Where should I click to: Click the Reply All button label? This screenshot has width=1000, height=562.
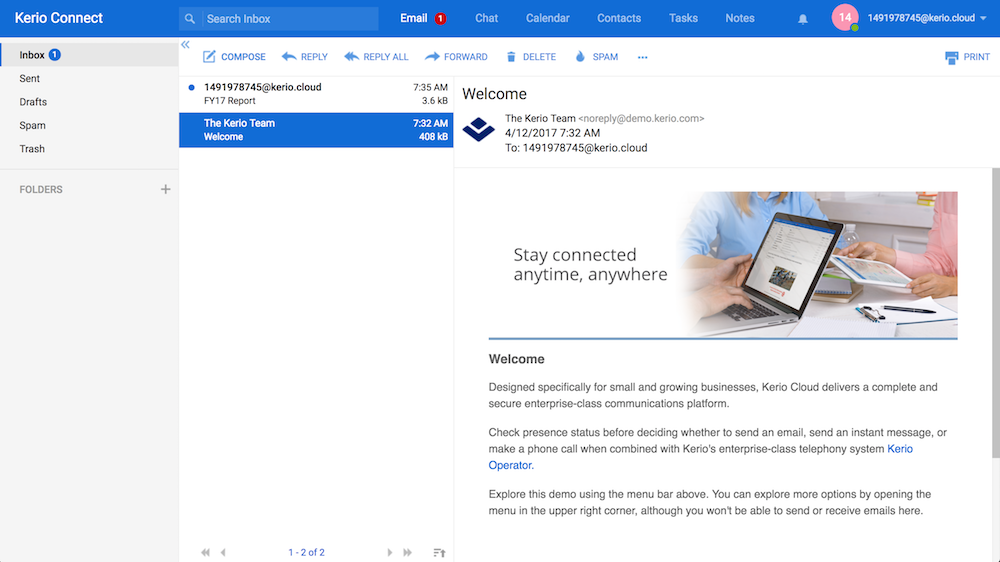(x=385, y=57)
